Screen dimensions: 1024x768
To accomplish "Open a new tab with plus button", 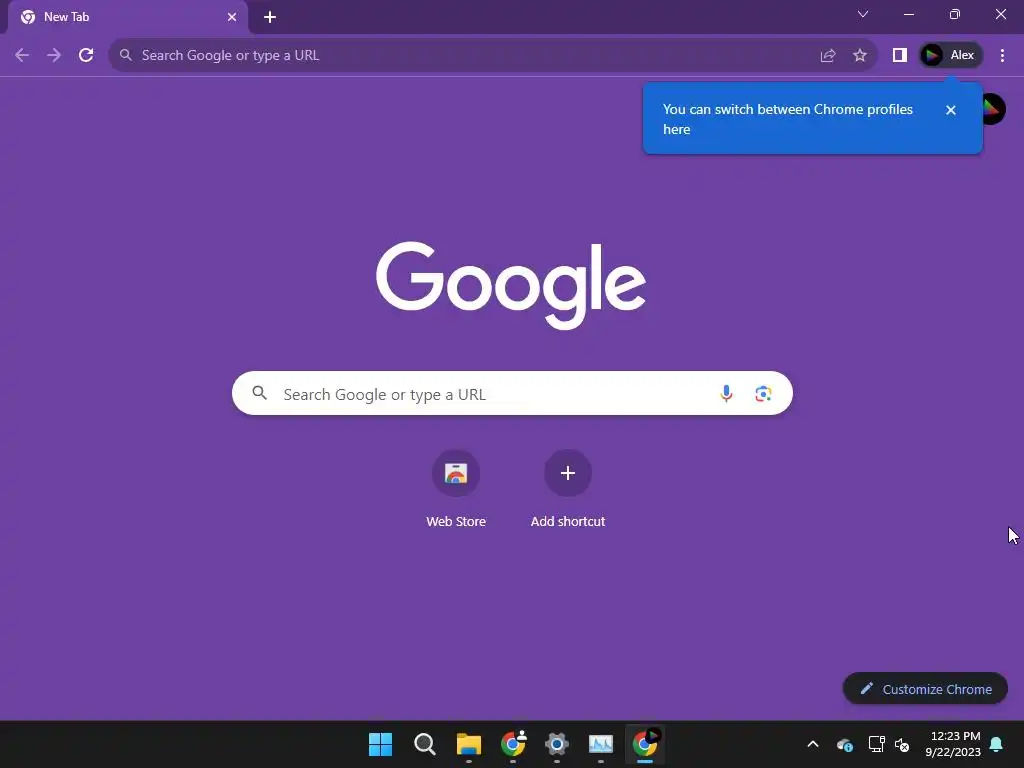I will coord(270,17).
